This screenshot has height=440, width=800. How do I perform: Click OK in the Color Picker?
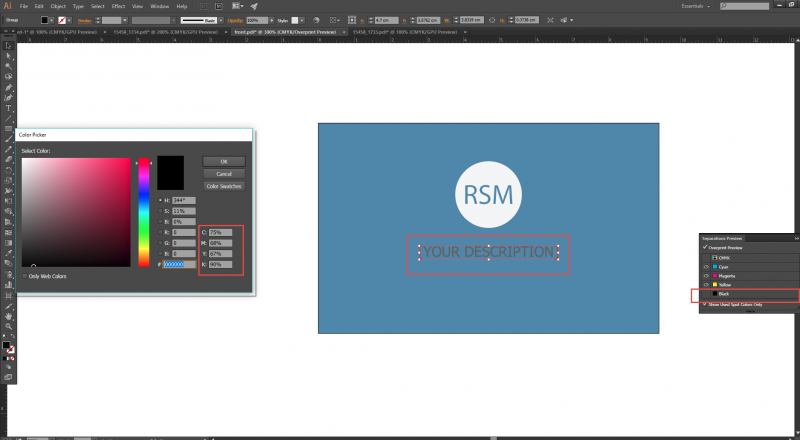[223, 160]
